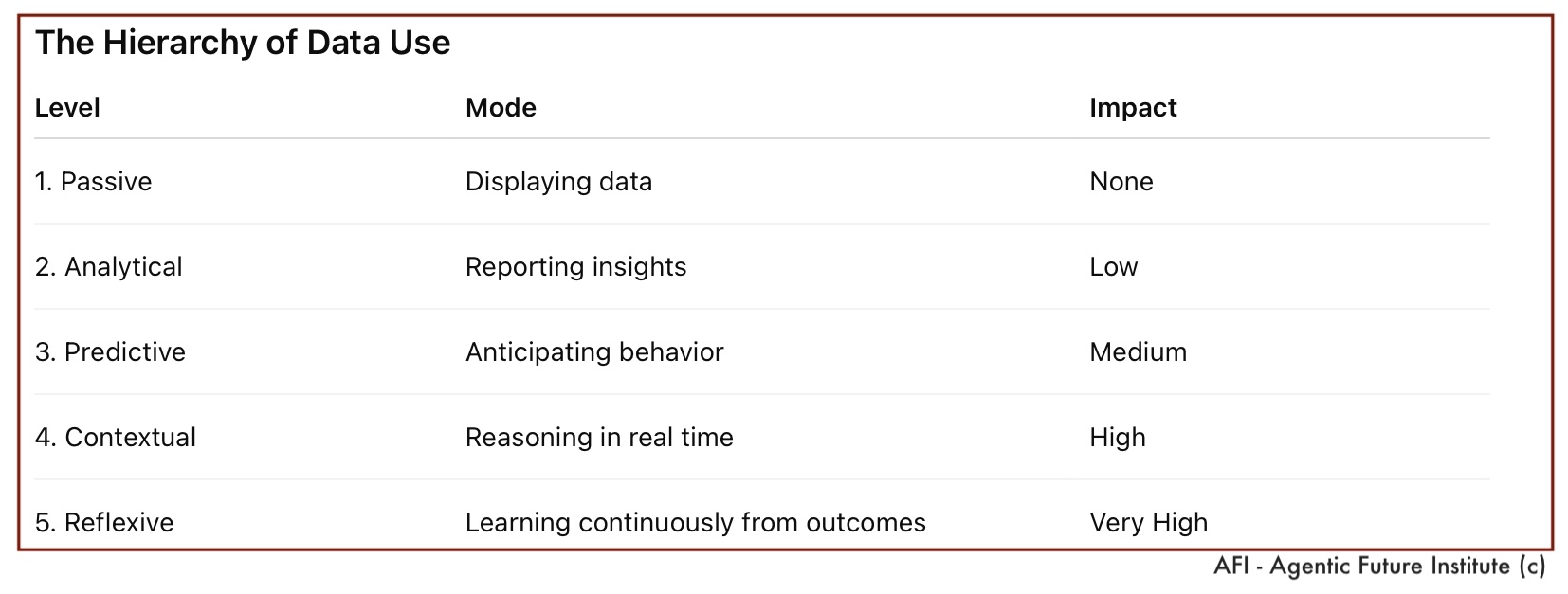Click the "High" impact value in the Contextual row
The height and width of the screenshot is (594, 1568).
[x=1118, y=438]
